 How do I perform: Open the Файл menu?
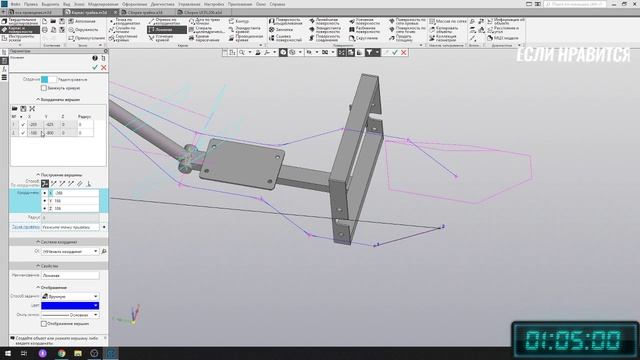[x=16, y=4]
